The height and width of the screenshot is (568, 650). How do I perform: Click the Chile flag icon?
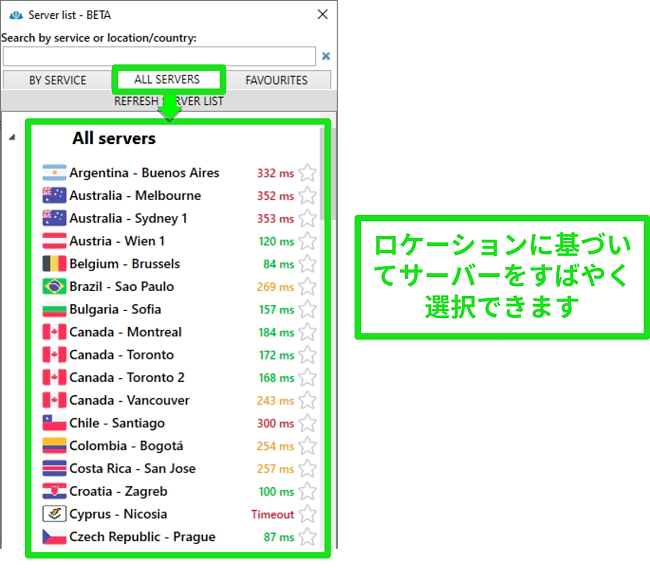click(x=54, y=423)
